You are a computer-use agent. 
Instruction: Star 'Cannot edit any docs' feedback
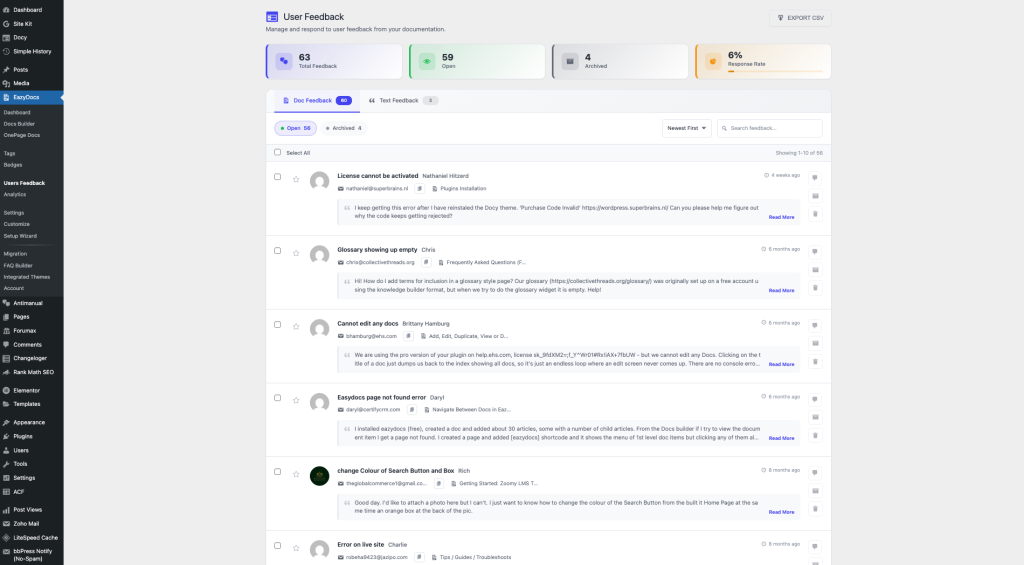click(x=296, y=327)
